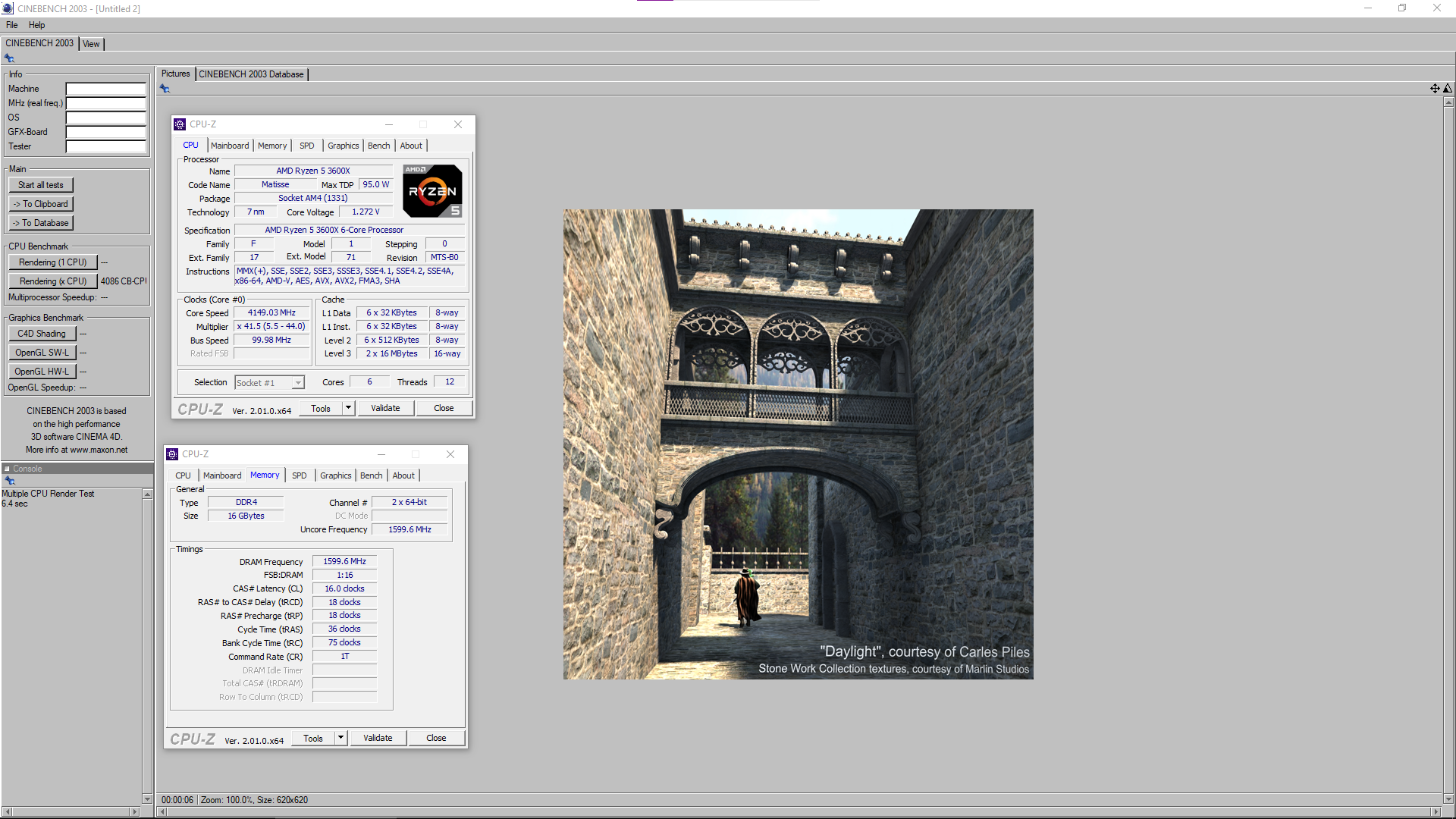Run the OpenGL HW-L benchmark
1456x819 pixels.
[x=42, y=372]
